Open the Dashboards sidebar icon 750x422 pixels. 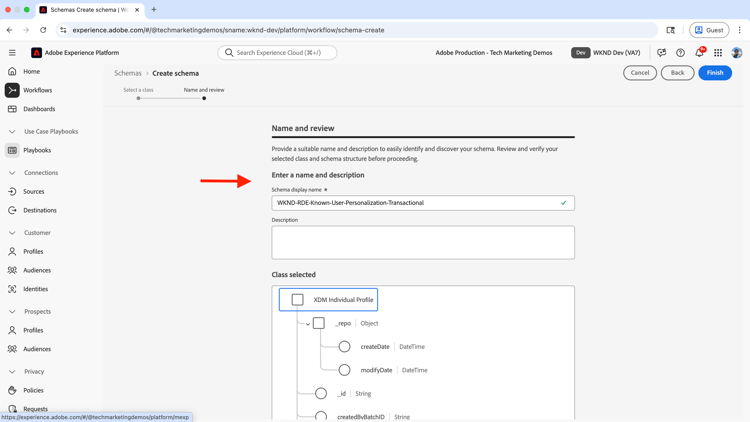(x=12, y=109)
